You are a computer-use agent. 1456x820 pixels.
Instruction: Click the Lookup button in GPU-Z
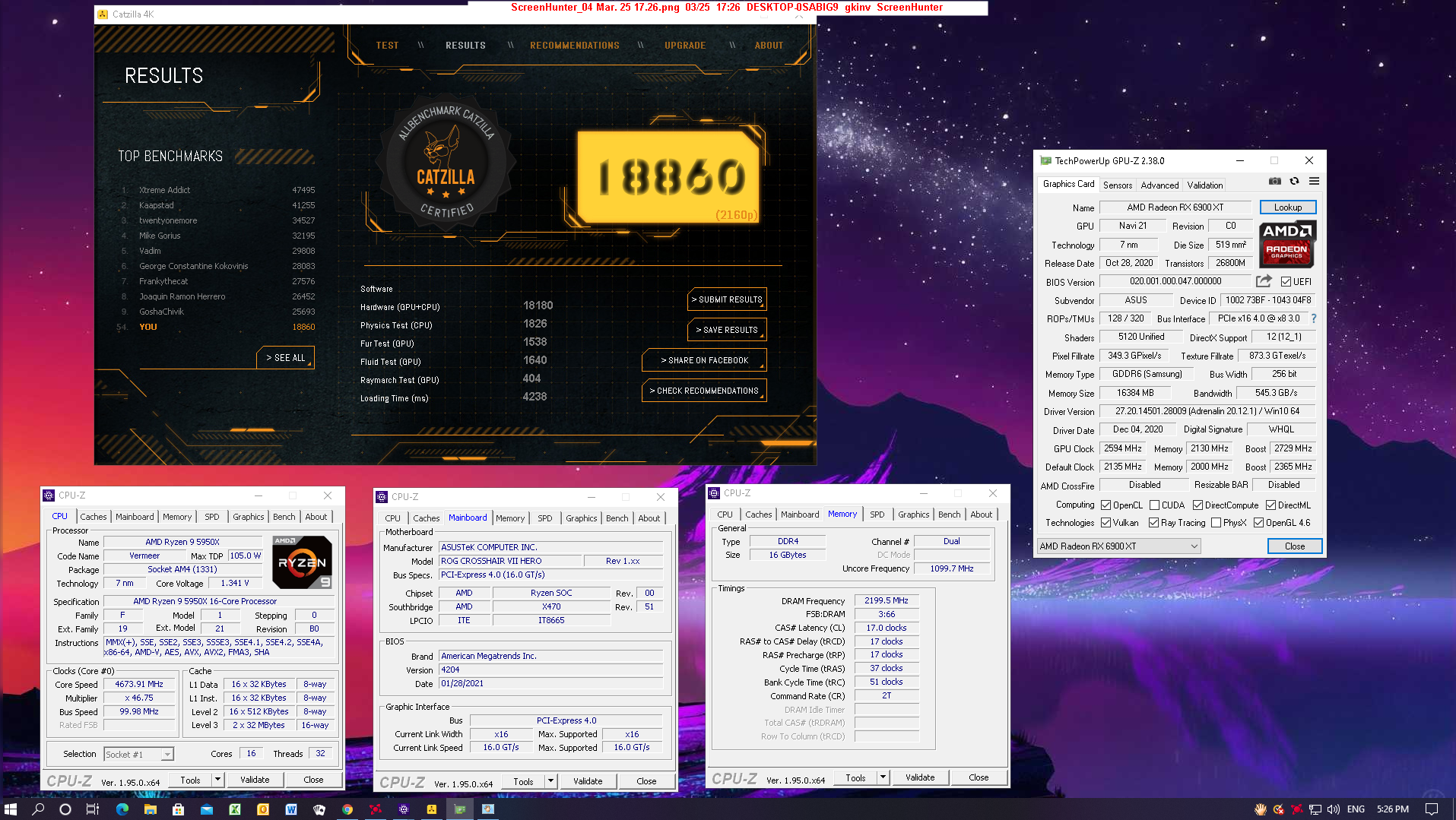coord(1288,207)
